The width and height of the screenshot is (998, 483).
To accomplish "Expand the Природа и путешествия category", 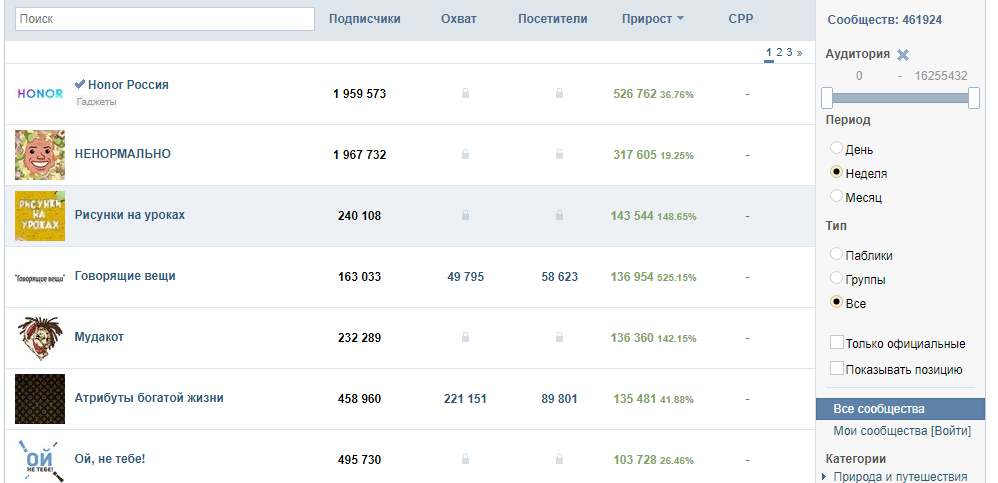I will coord(825,477).
